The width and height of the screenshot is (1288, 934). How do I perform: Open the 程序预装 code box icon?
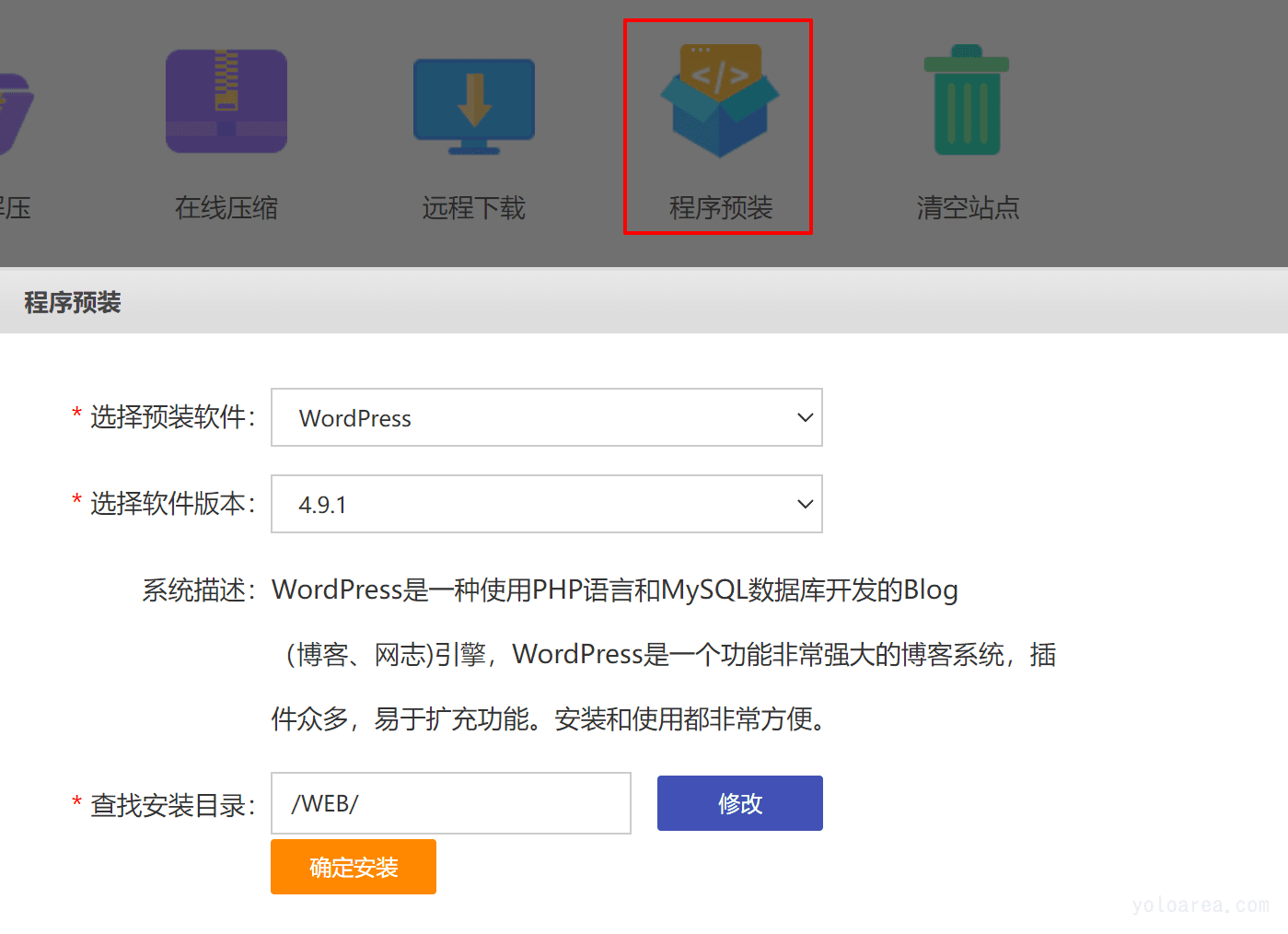719,100
